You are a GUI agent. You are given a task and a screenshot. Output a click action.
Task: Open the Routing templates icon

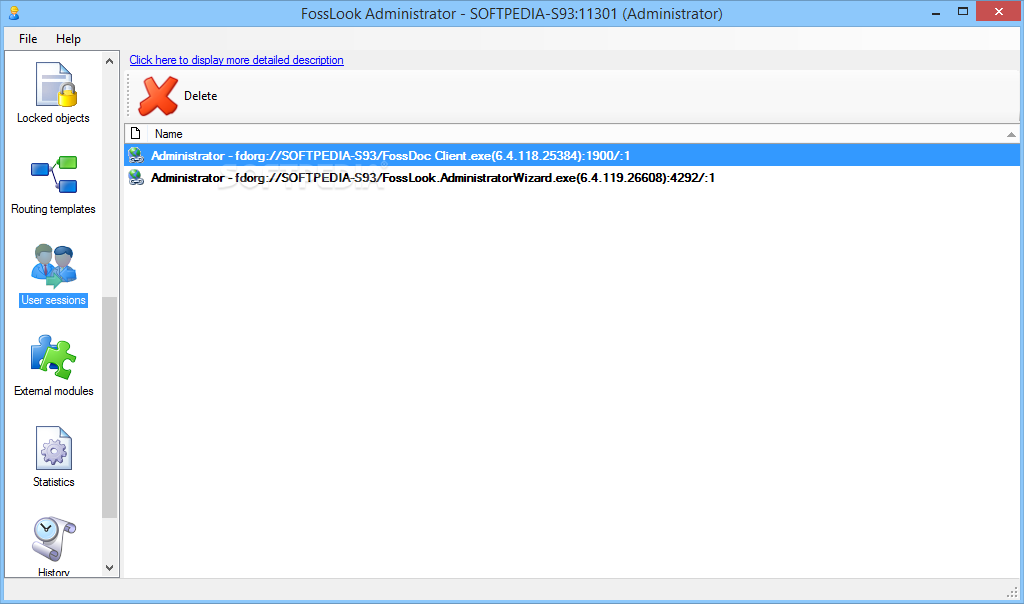54,174
